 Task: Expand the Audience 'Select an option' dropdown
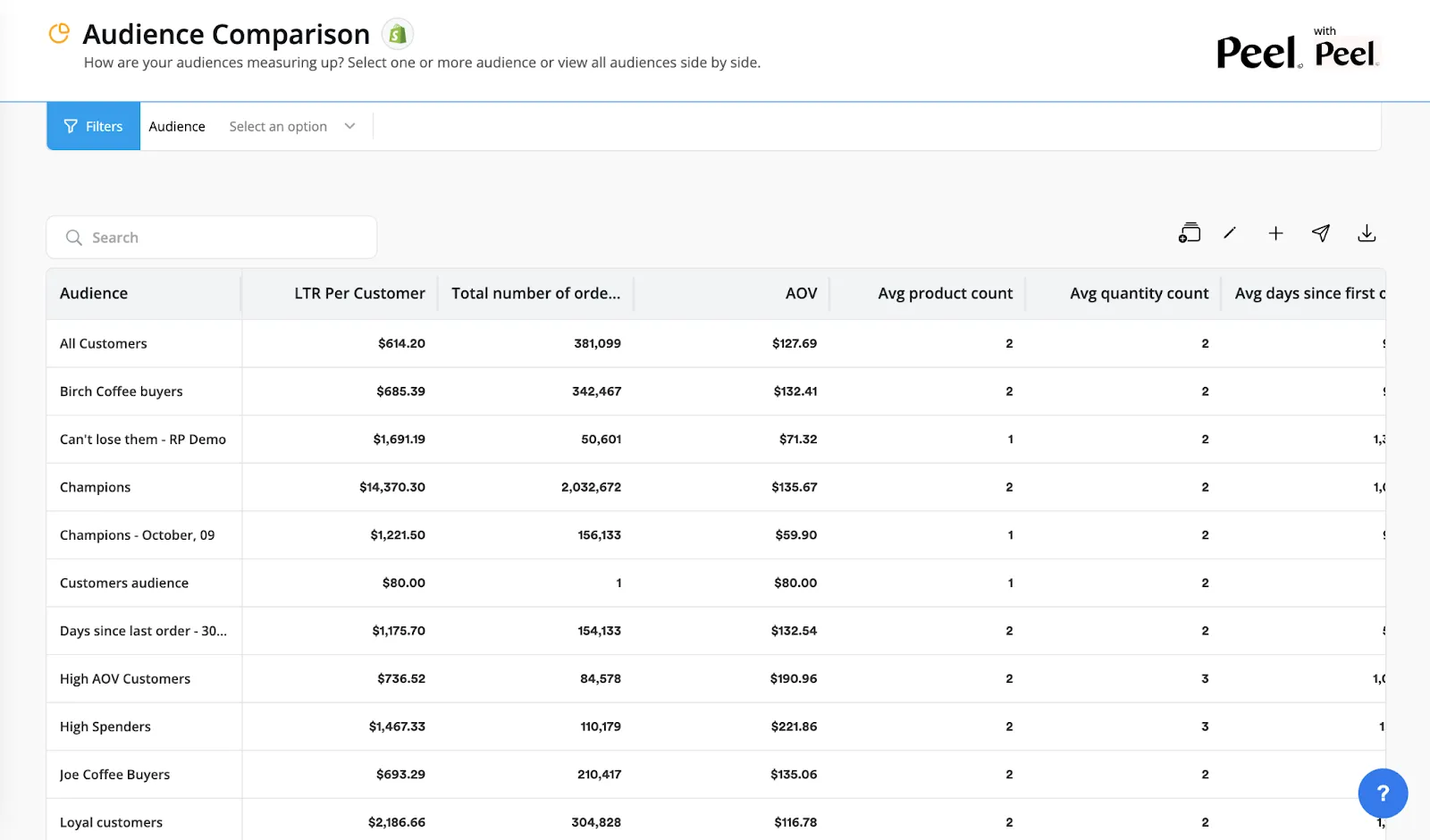(x=292, y=126)
